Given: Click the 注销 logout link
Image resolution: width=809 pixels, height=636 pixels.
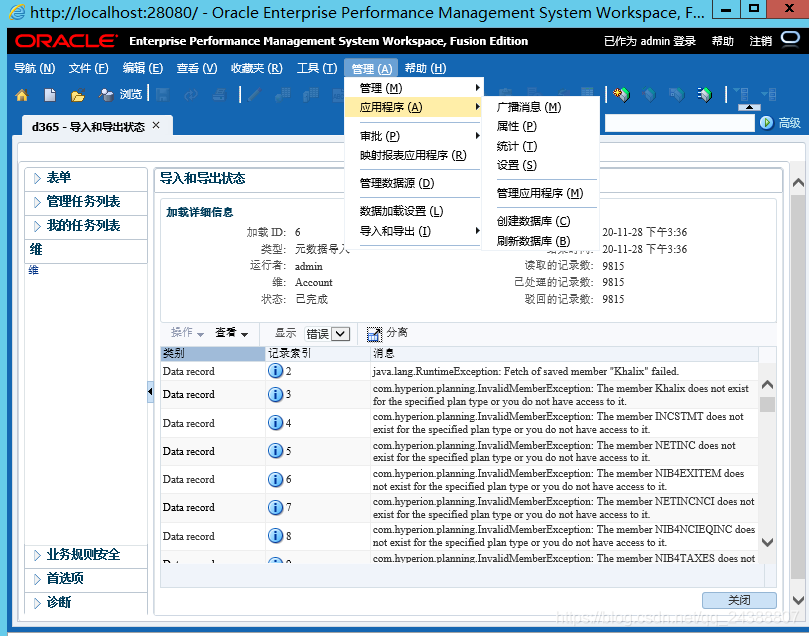Looking at the screenshot, I should [x=761, y=41].
